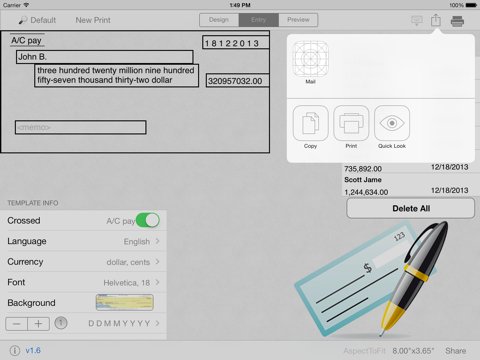Tap the printer icon in toolbar
The image size is (480, 360).
[x=457, y=21]
